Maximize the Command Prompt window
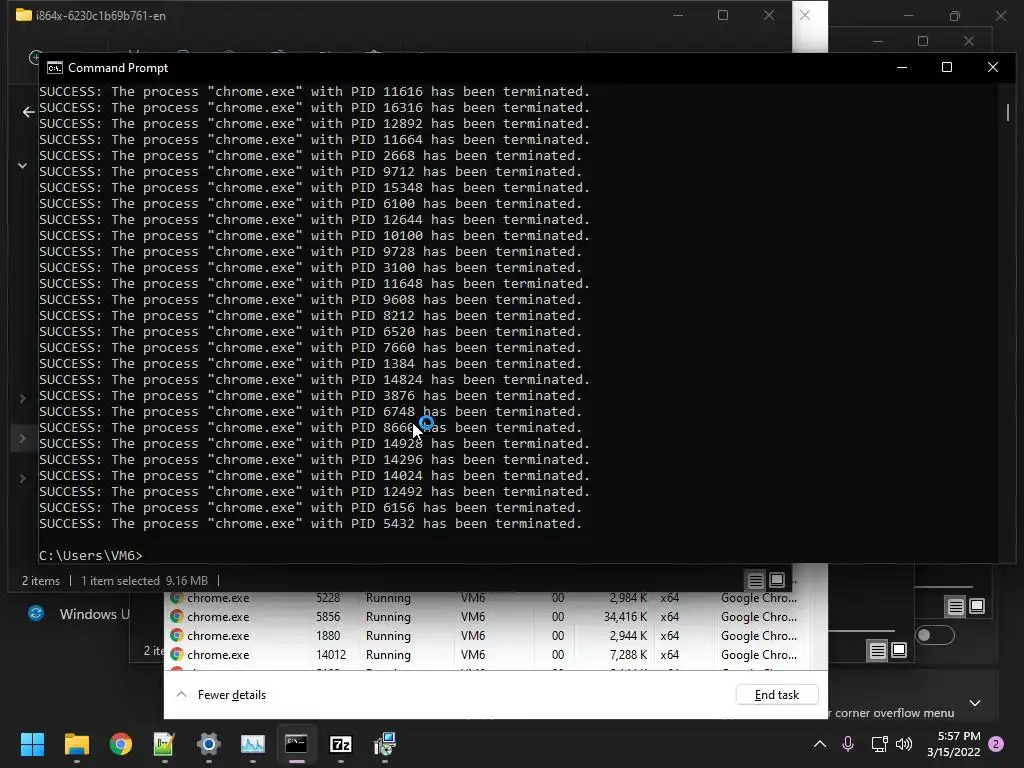This screenshot has height=768, width=1024. [x=947, y=67]
